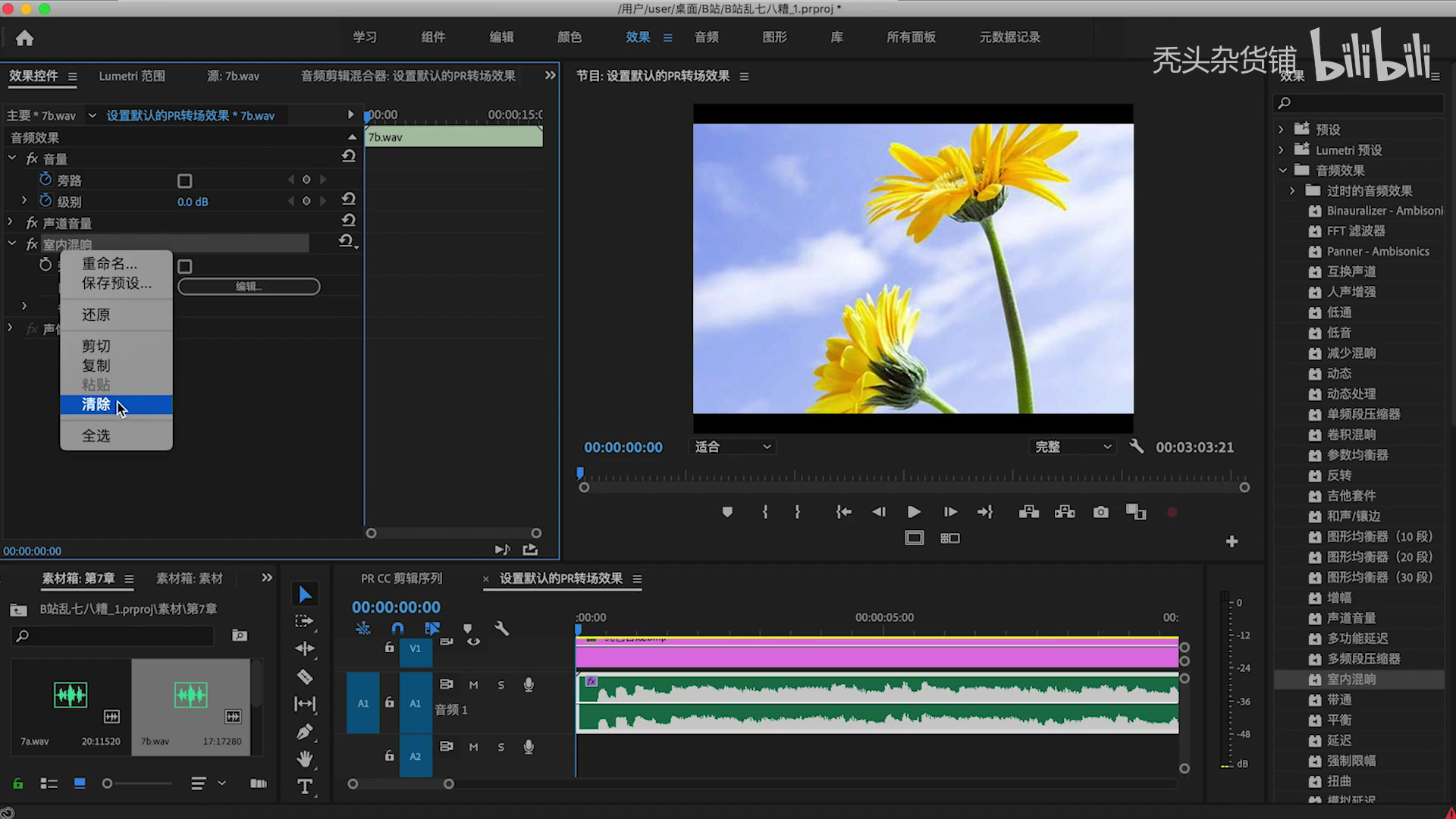The image size is (1456, 819).
Task: Select the Pen tool
Action: [305, 732]
